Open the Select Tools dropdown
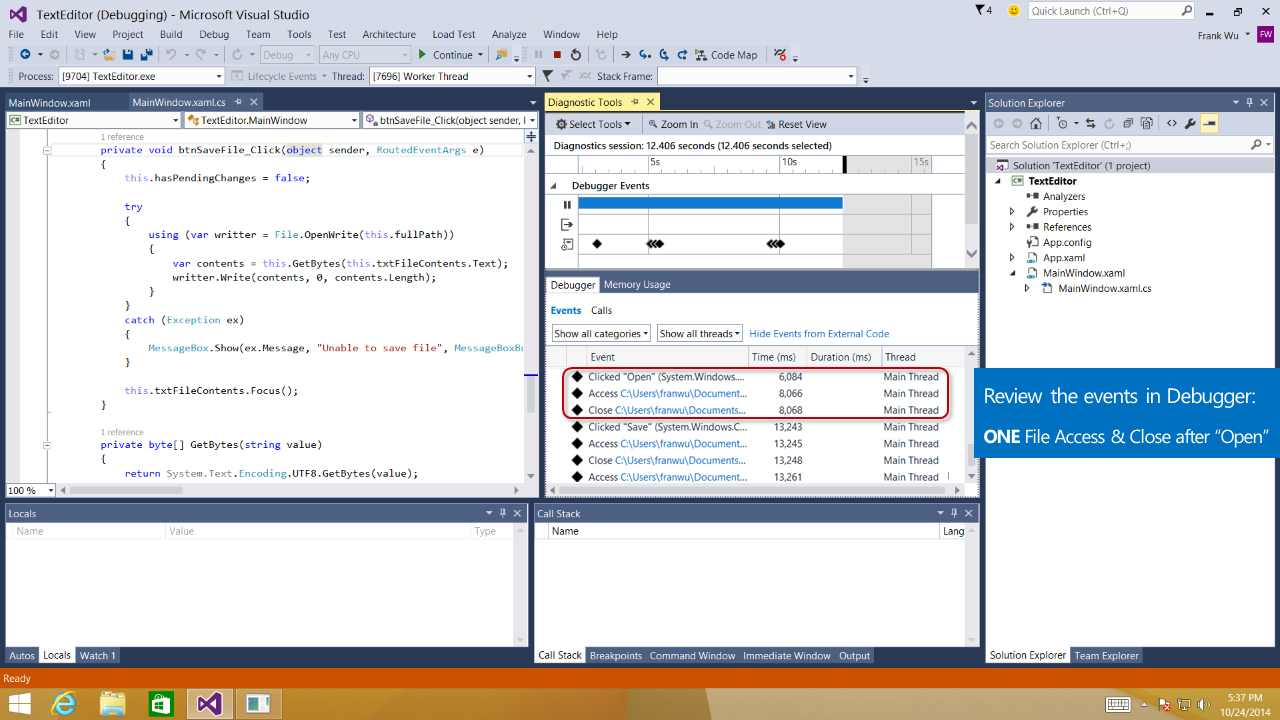 (594, 124)
